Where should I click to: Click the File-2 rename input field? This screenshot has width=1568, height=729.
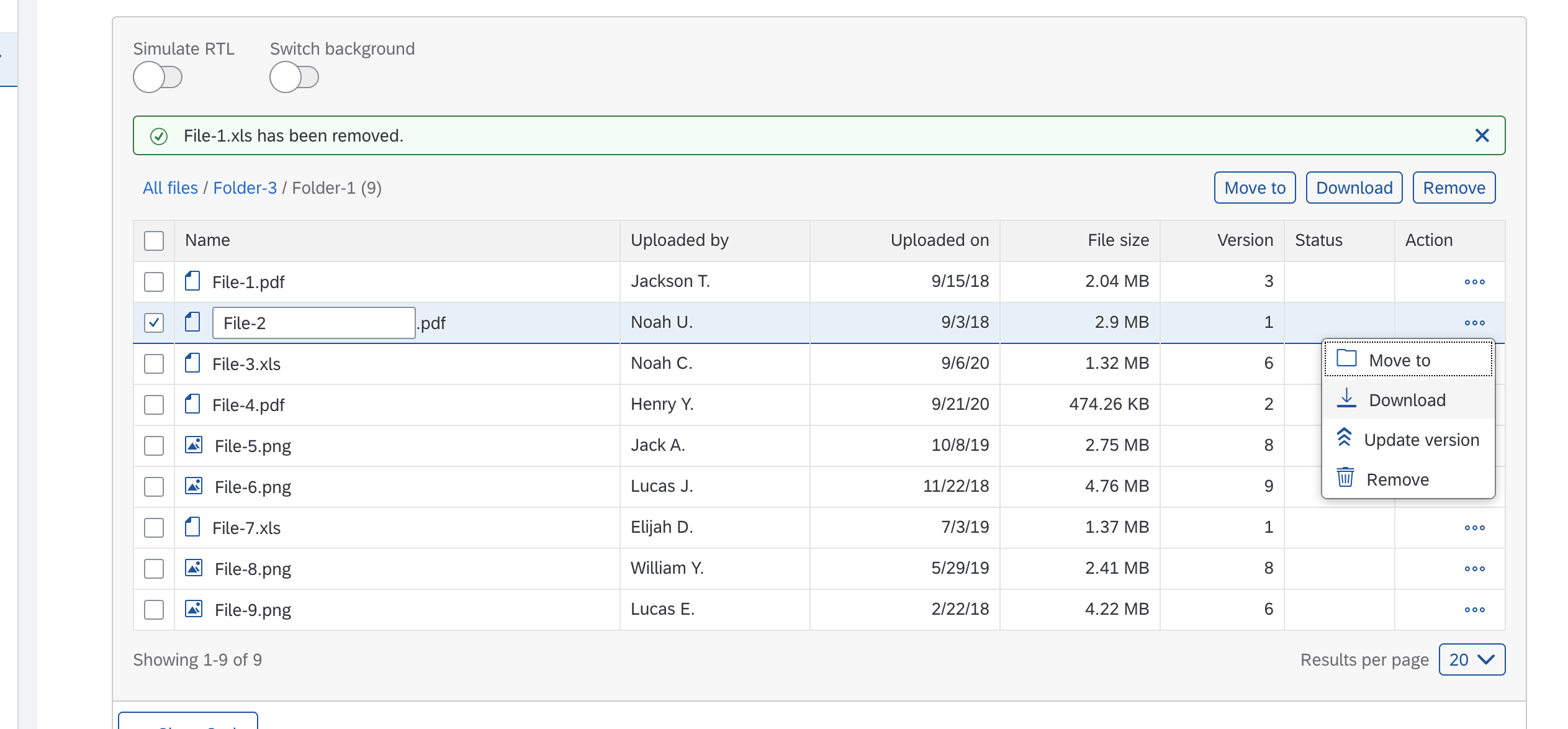click(313, 323)
